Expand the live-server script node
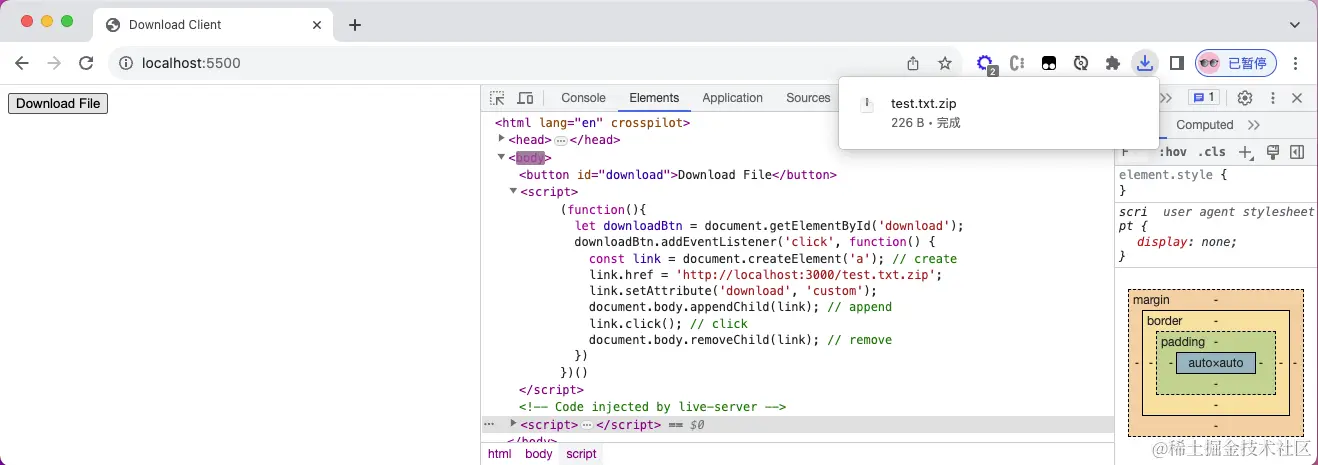 click(514, 424)
